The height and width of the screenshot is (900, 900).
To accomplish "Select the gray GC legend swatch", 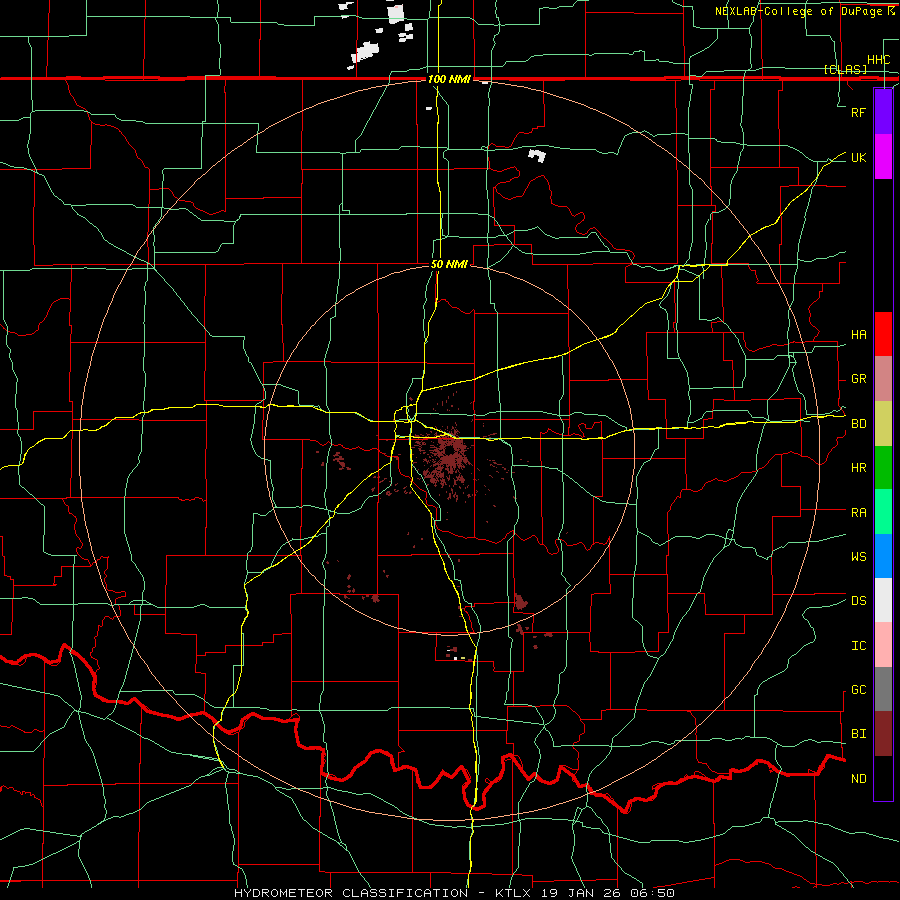I will click(883, 689).
